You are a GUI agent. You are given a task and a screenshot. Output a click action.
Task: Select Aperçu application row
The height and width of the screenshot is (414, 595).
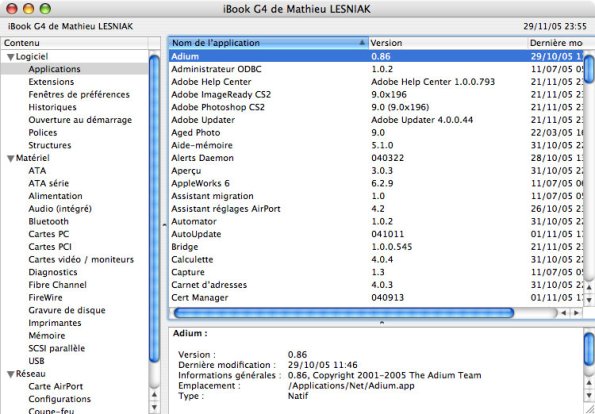tap(376, 170)
